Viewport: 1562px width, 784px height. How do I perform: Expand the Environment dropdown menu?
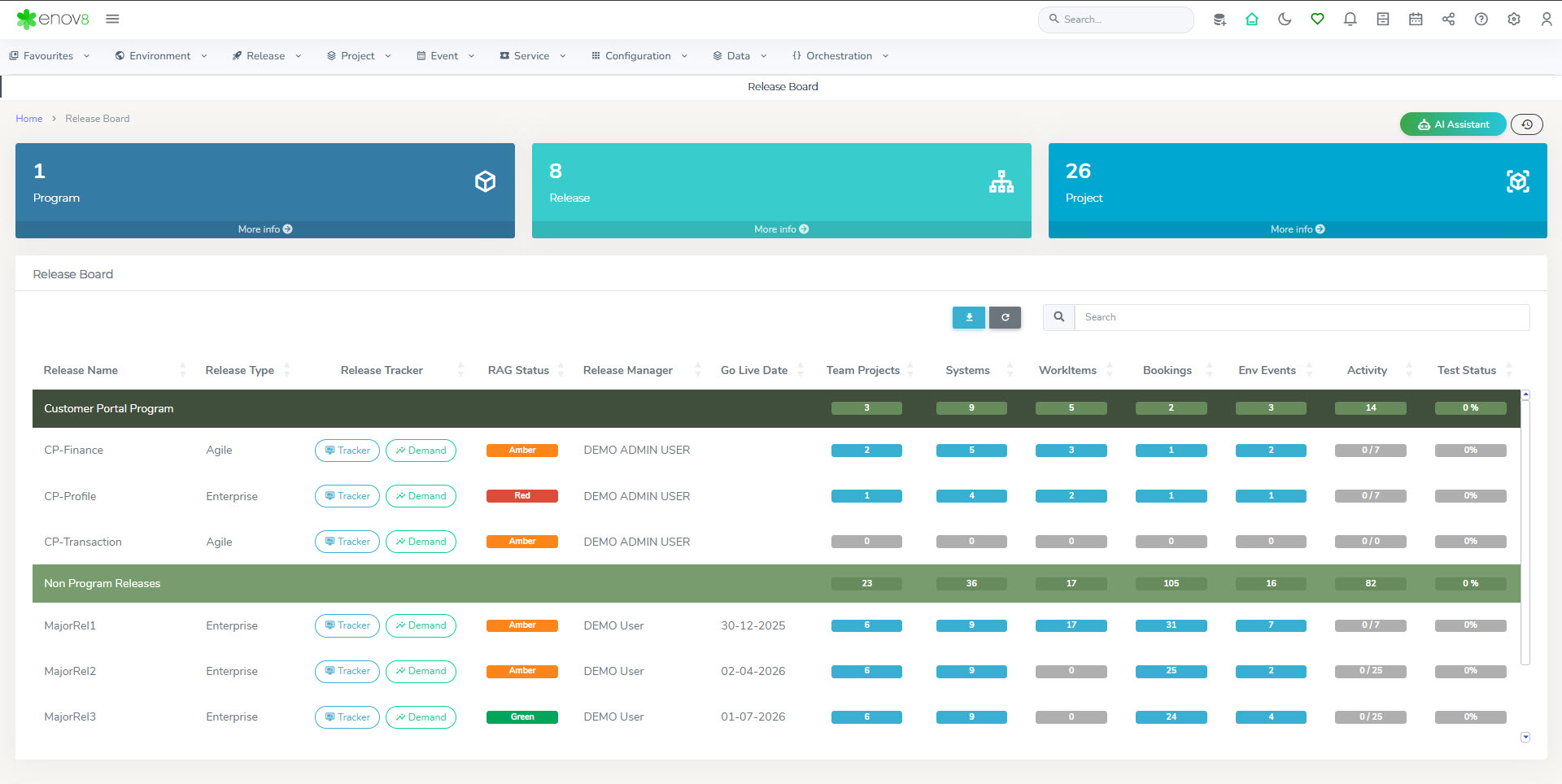point(161,56)
